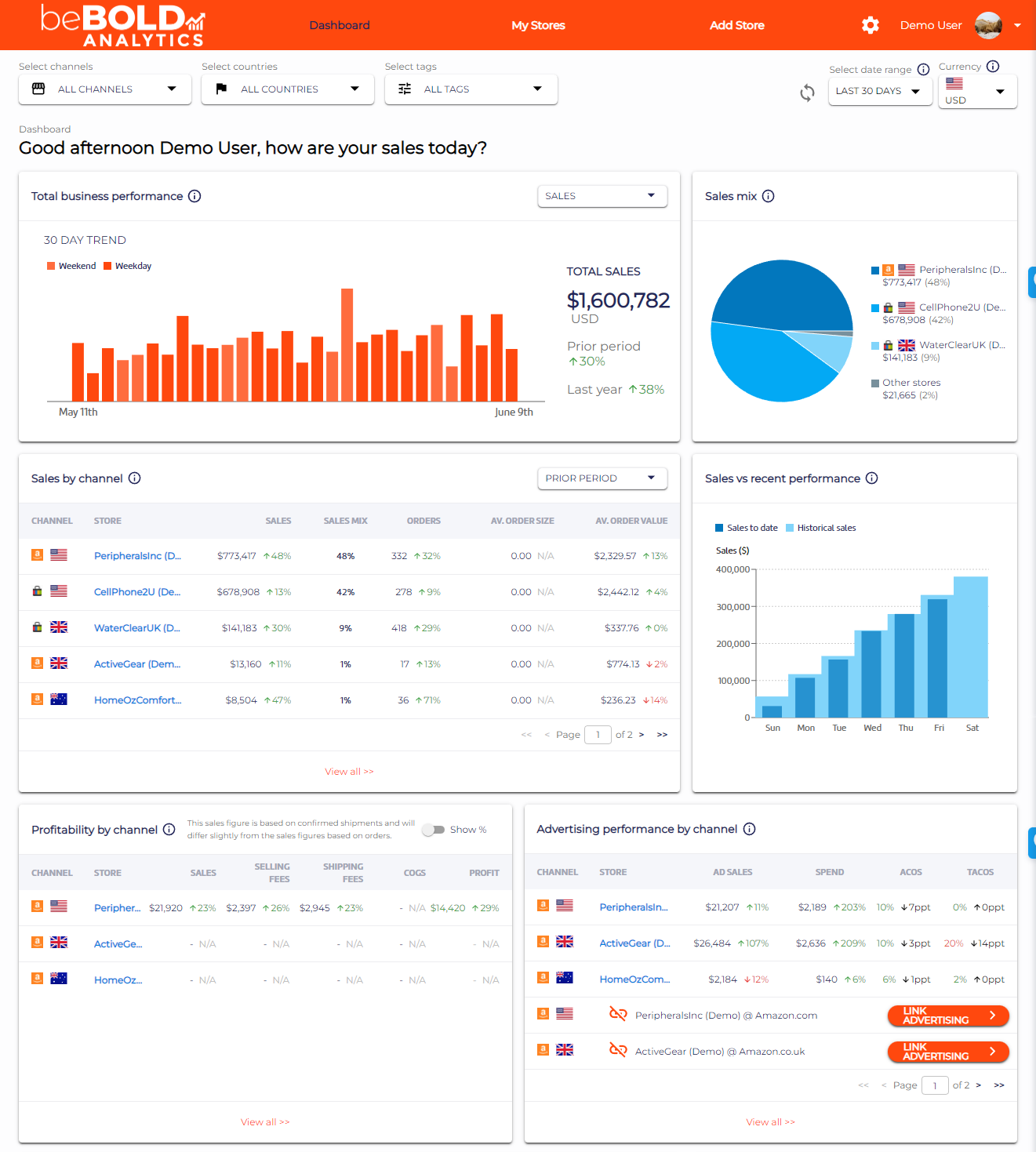Click View all under Profitability by channel
This screenshot has height=1152, width=1036.
point(265,1122)
